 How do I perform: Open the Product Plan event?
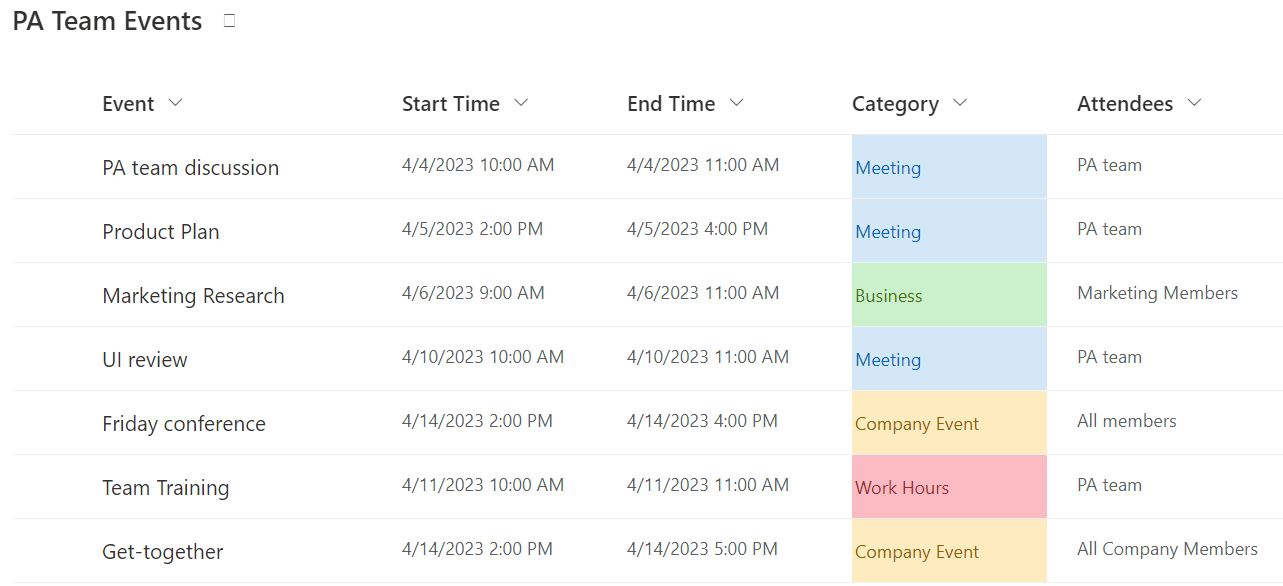(160, 232)
